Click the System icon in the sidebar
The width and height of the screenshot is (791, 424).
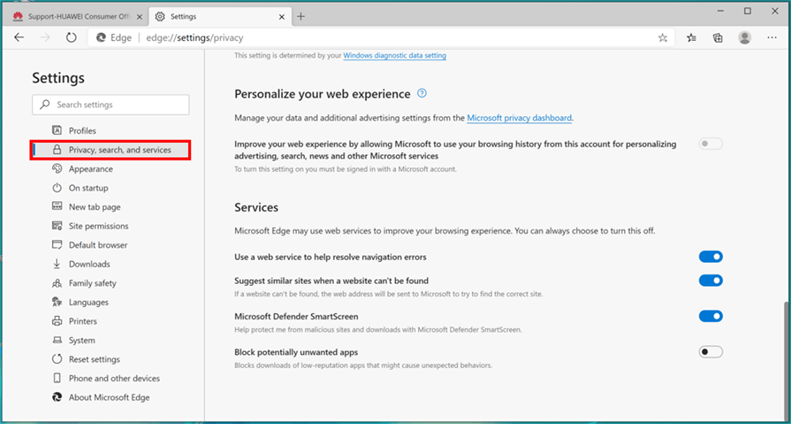(x=57, y=340)
